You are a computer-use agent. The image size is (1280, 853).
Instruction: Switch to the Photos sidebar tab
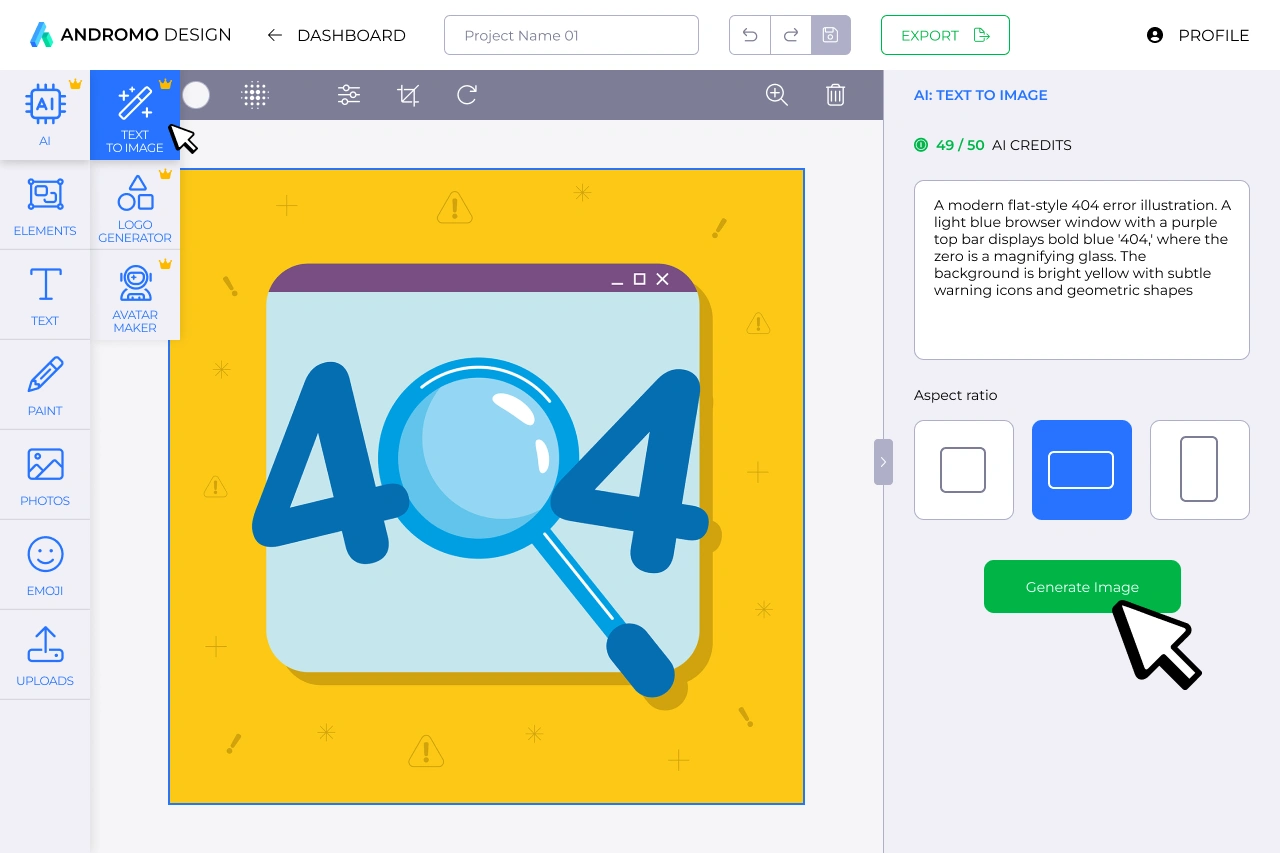[x=45, y=476]
